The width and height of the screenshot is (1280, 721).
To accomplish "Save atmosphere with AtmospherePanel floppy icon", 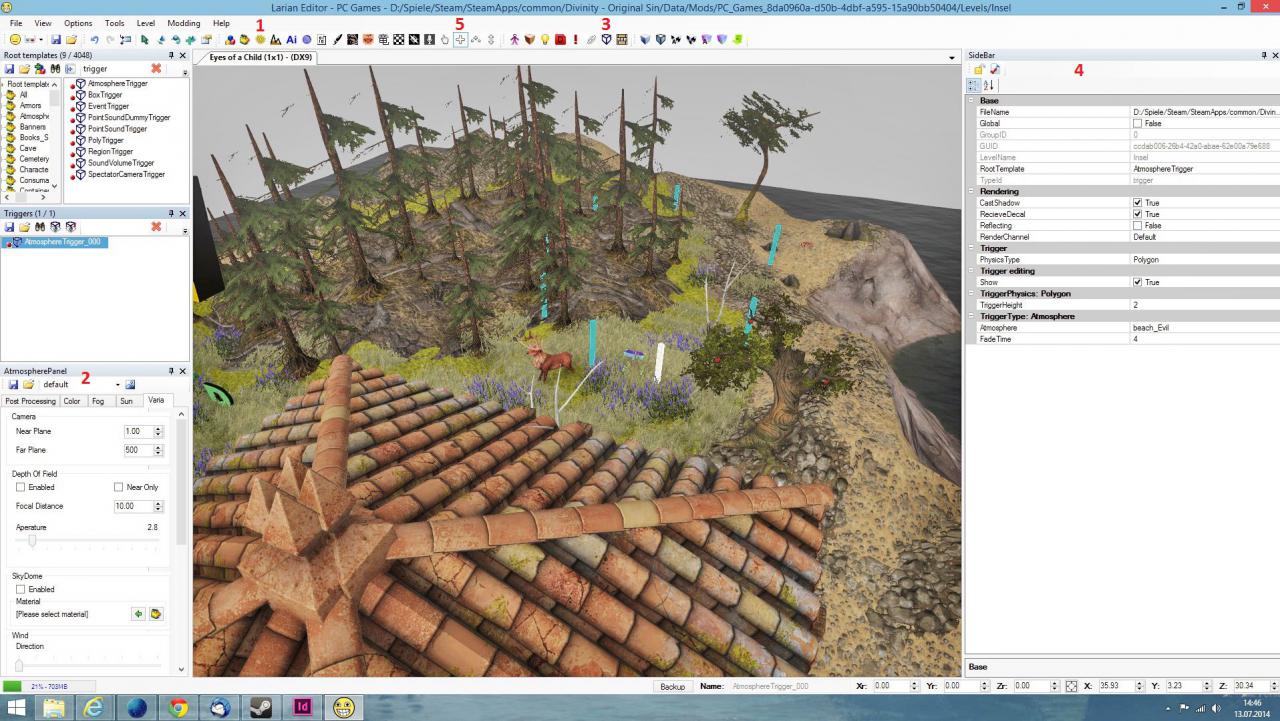I will pyautogui.click(x=13, y=384).
